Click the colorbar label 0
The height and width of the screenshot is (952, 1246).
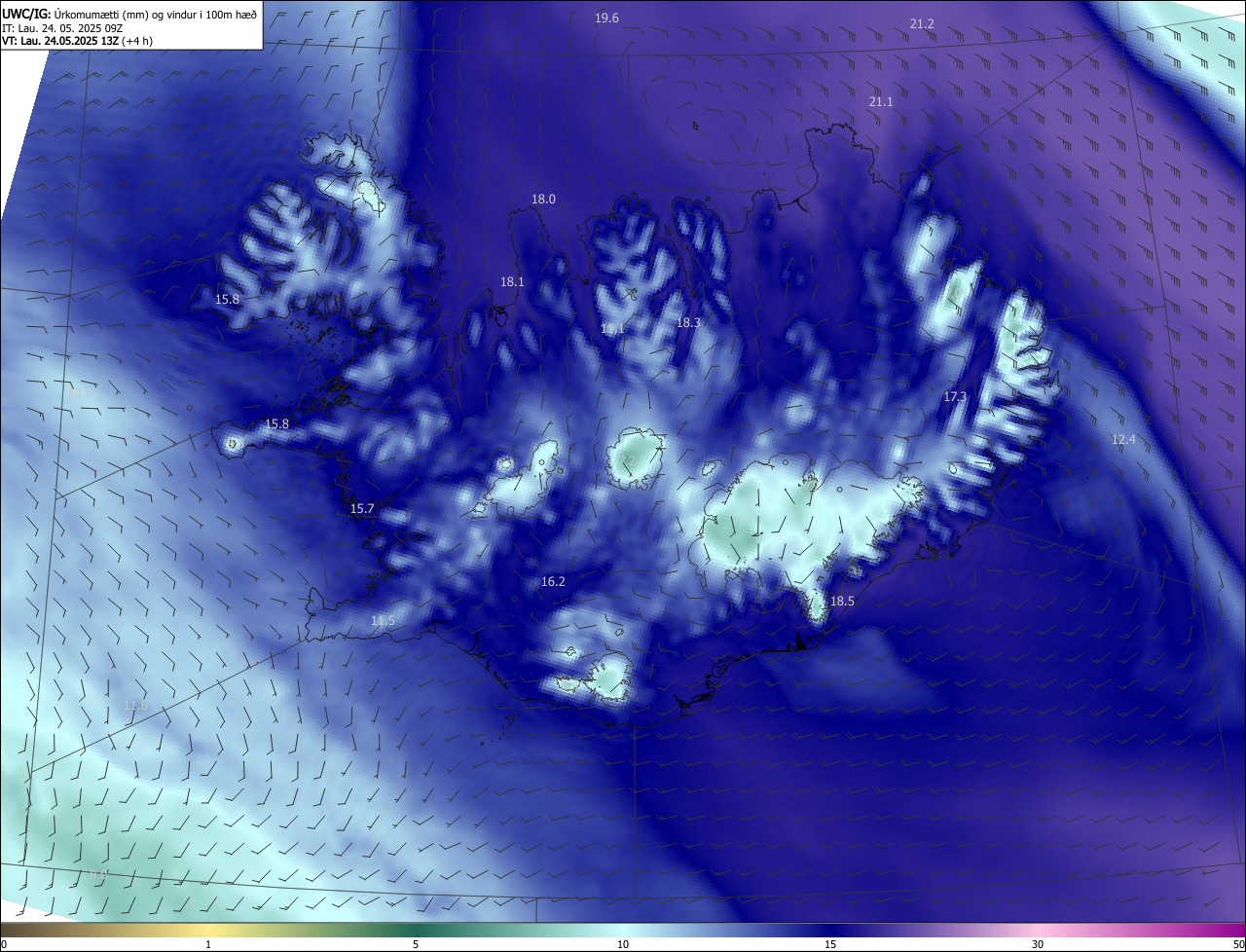tap(4, 944)
